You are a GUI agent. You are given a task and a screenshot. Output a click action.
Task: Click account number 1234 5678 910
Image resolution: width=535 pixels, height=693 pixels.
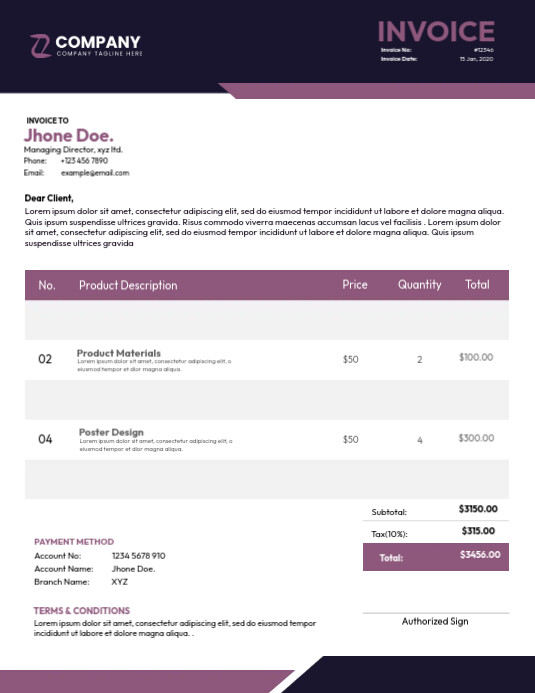click(139, 556)
